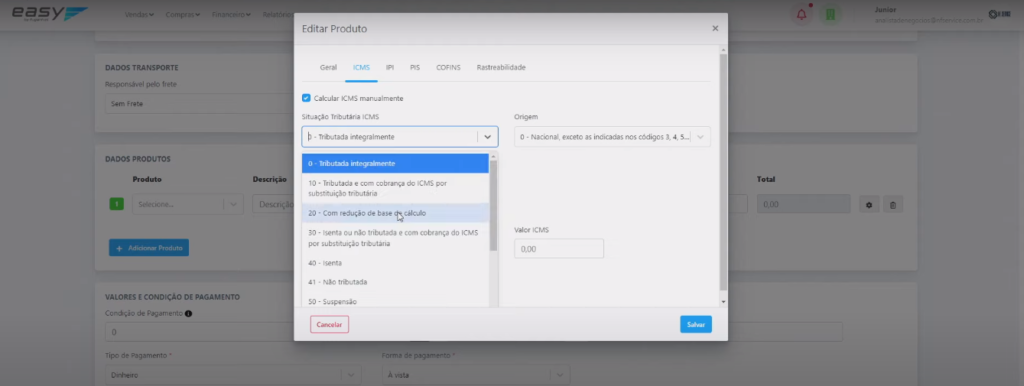Image resolution: width=1024 pixels, height=386 pixels.
Task: Open the Relatórios menu
Action: click(278, 14)
